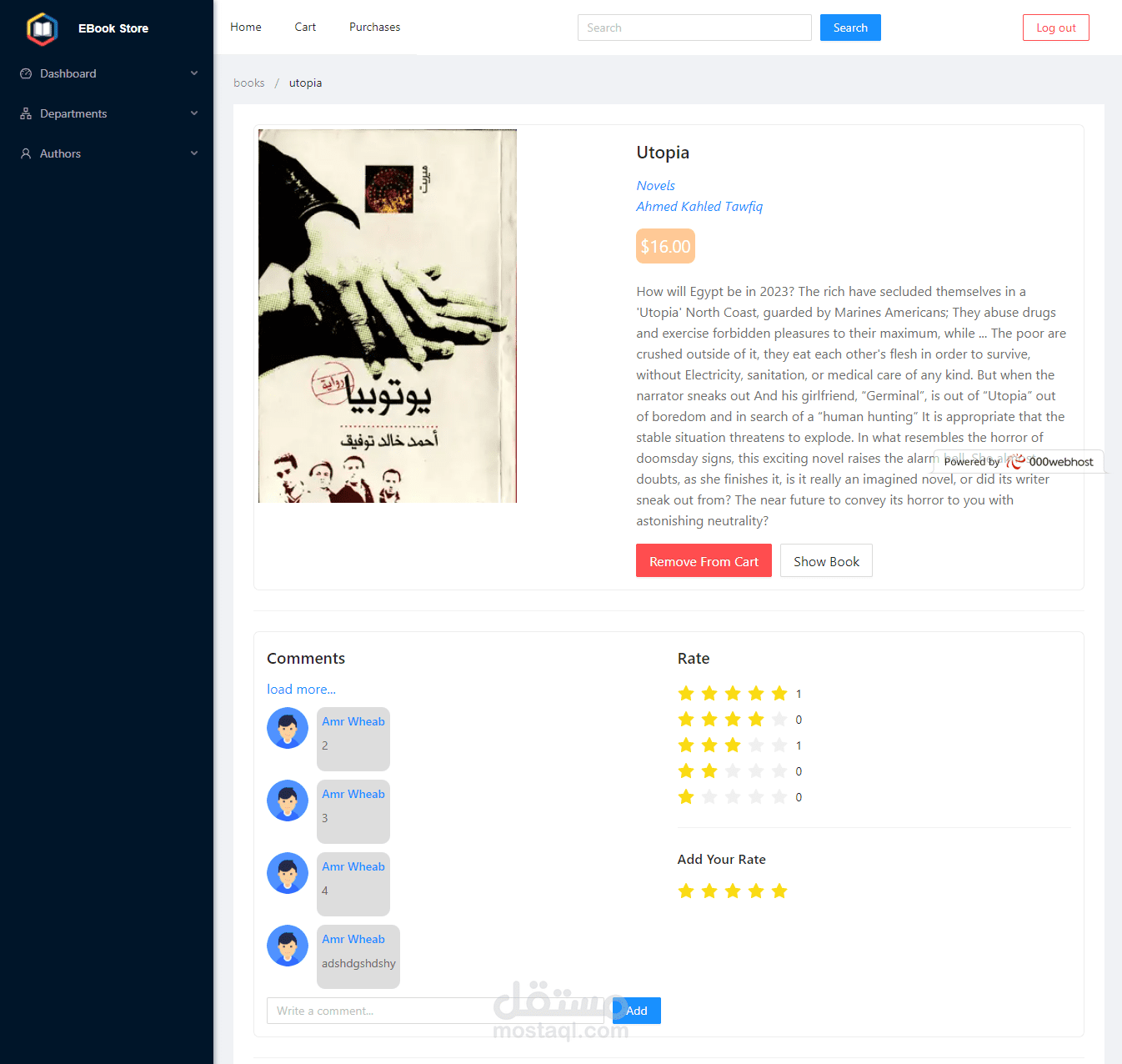
Task: Click Remove From Cart button
Action: pyautogui.click(x=704, y=561)
